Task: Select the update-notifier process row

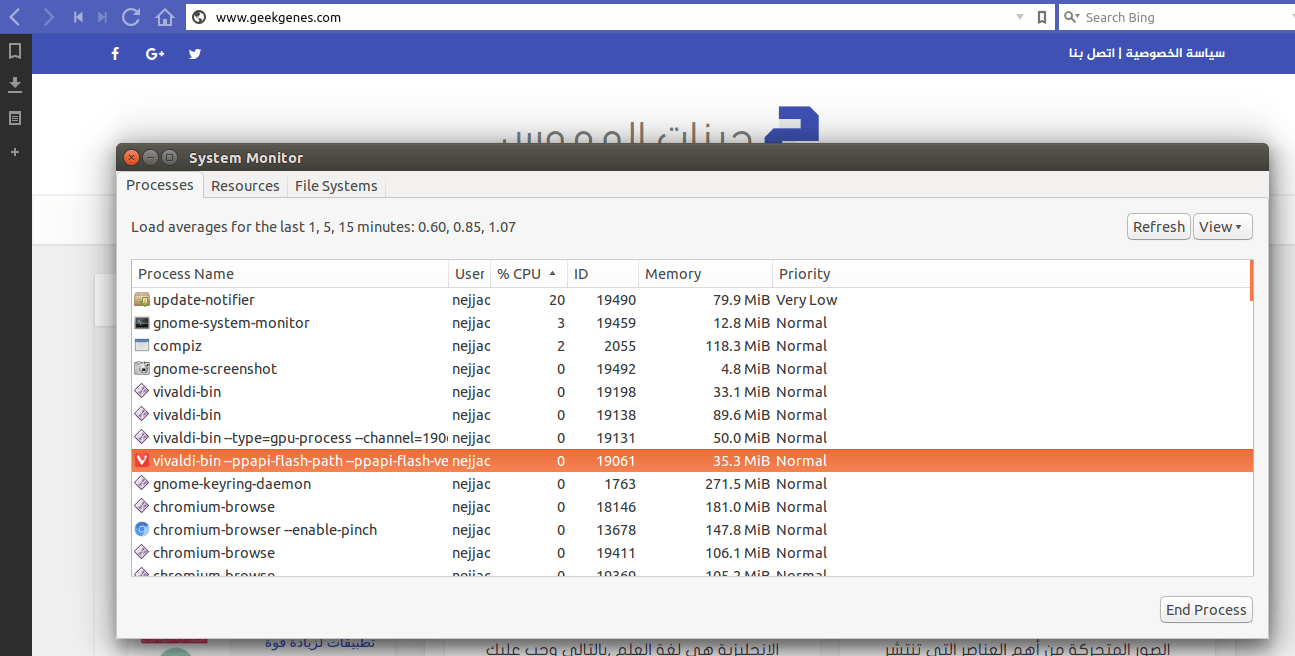Action: tap(691, 300)
